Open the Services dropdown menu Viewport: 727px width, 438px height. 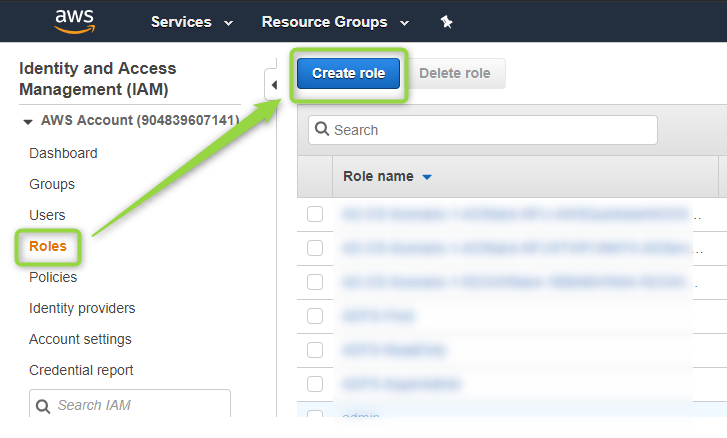[191, 22]
